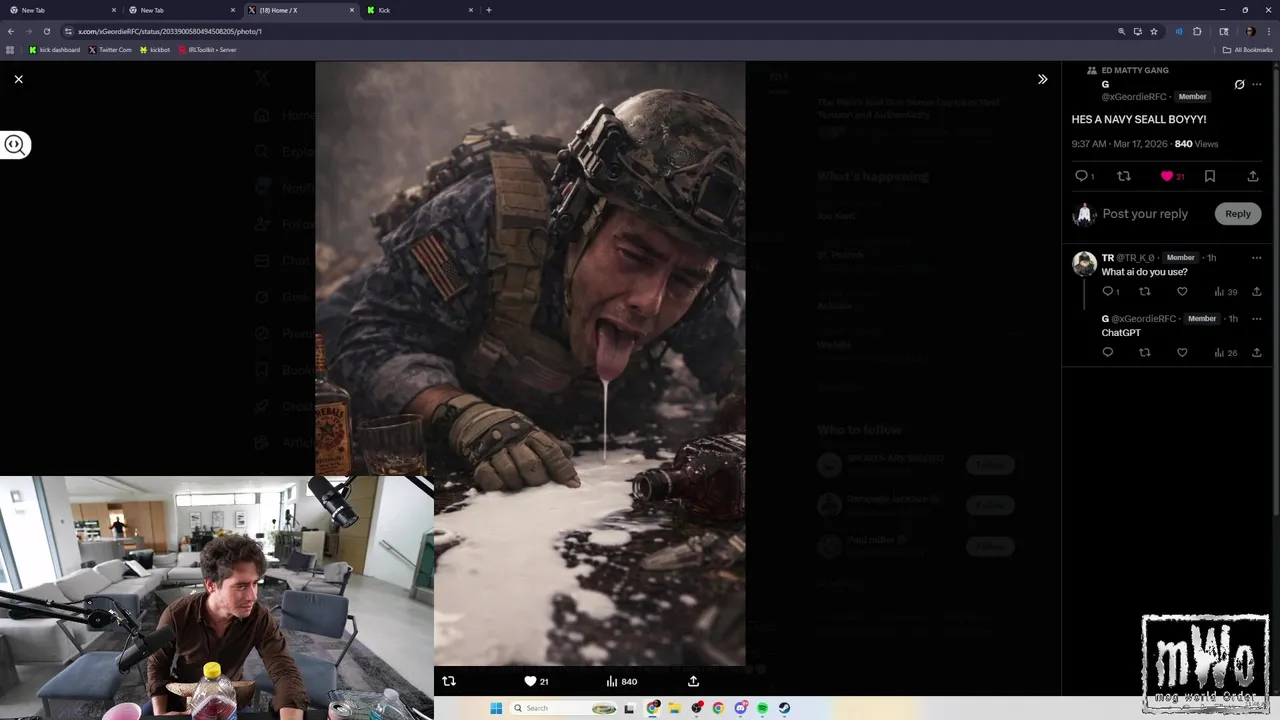This screenshot has width=1280, height=720.
Task: Like the 'What ai do you use?' comment
Action: pos(1182,292)
